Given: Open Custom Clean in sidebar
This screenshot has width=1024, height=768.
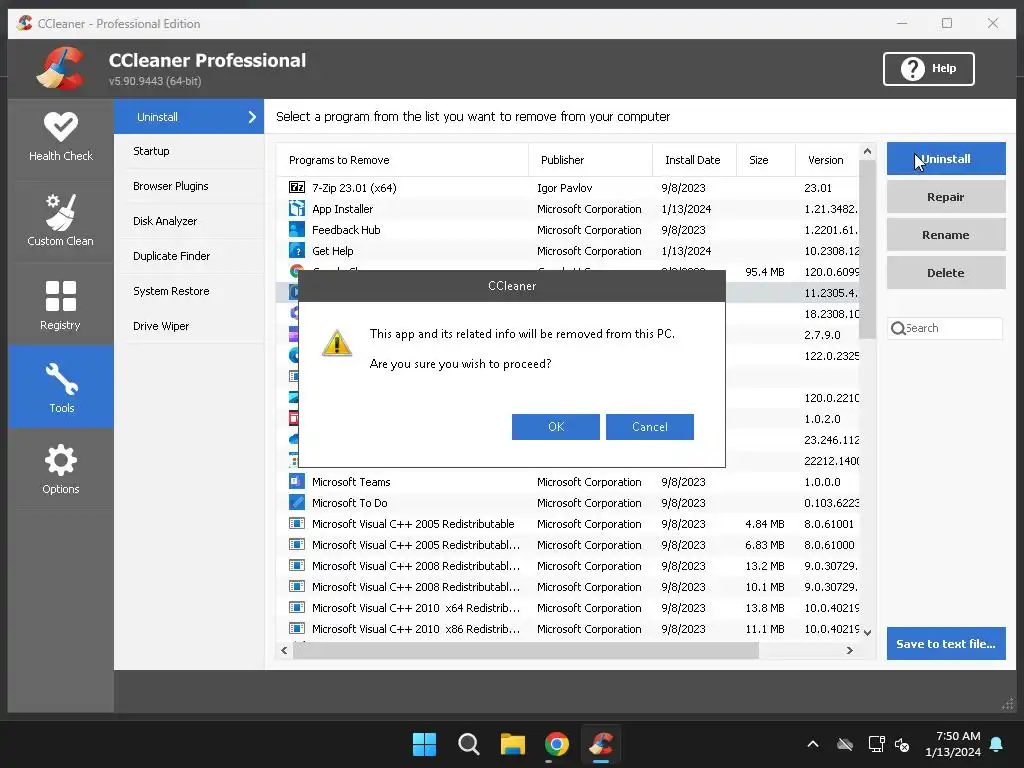Looking at the screenshot, I should [61, 221].
